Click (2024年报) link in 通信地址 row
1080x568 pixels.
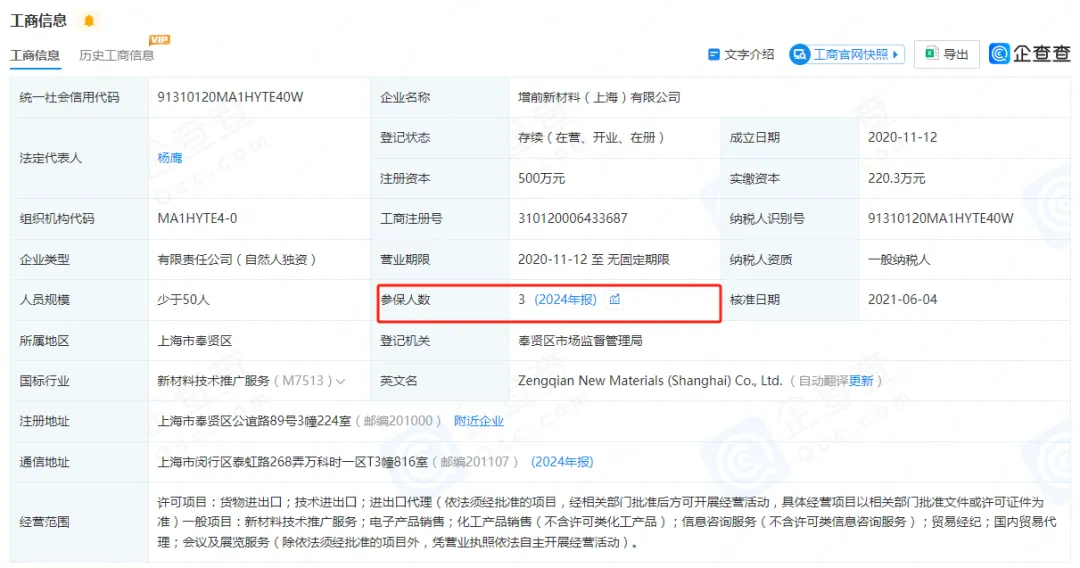[562, 462]
